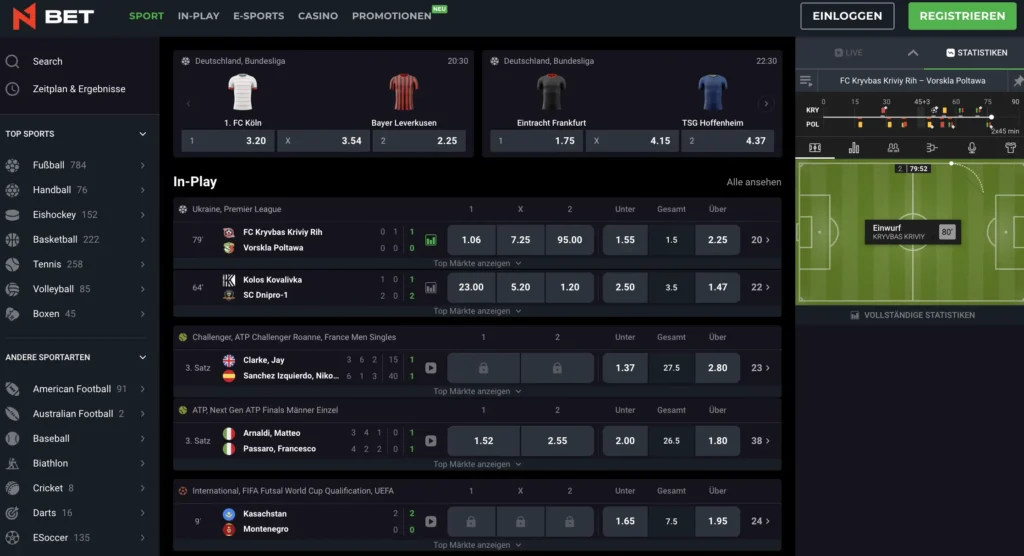Click the Cricket sport icon
Image resolution: width=1024 pixels, height=556 pixels.
12,488
